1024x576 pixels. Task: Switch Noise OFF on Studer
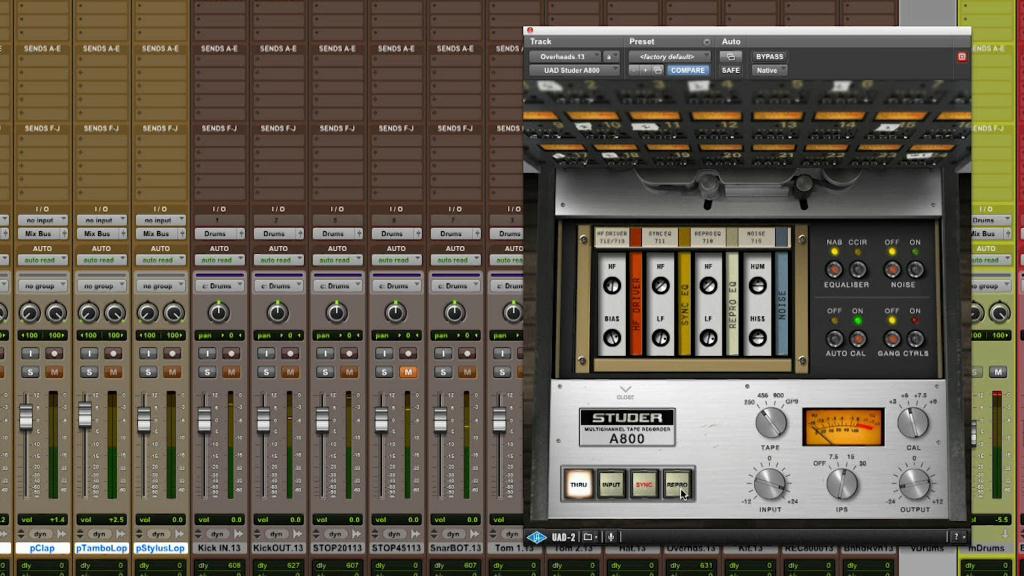(892, 269)
